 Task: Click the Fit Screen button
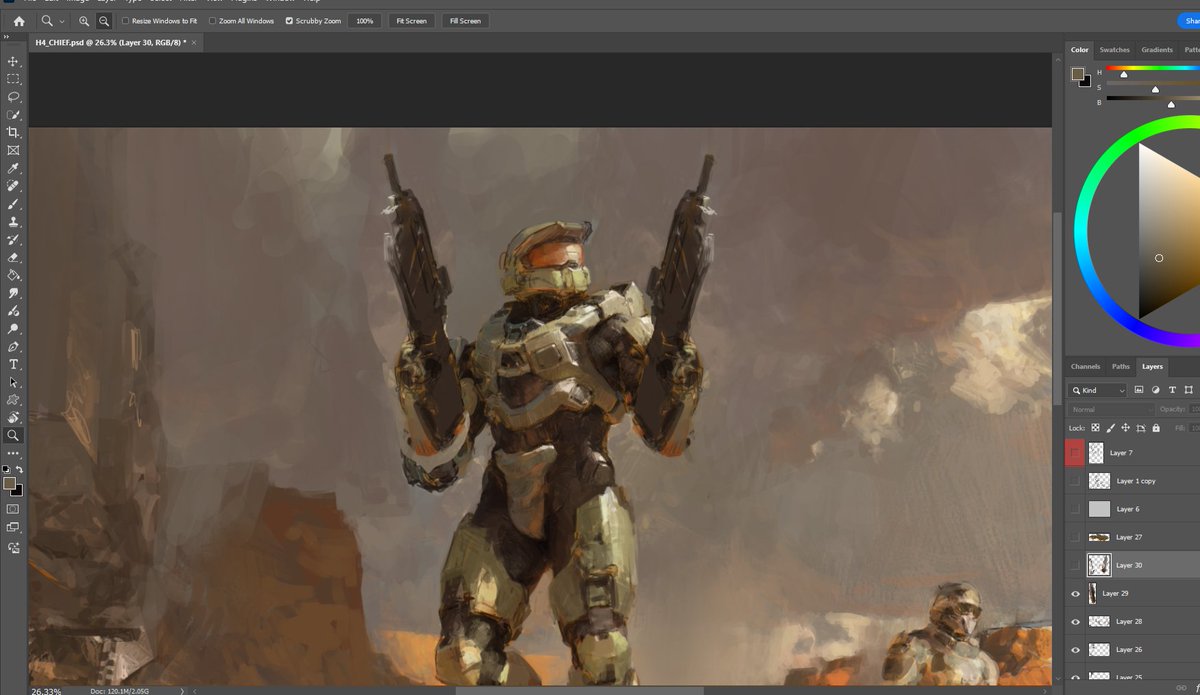point(411,21)
